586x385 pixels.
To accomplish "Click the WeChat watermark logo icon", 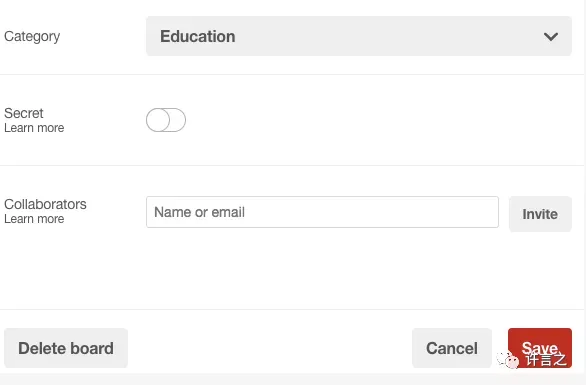I will coord(508,360).
